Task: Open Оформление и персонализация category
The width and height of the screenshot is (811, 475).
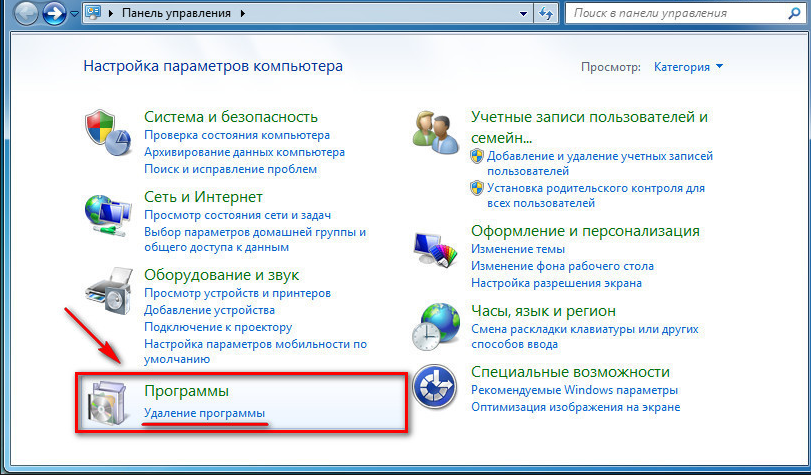Action: coord(585,231)
